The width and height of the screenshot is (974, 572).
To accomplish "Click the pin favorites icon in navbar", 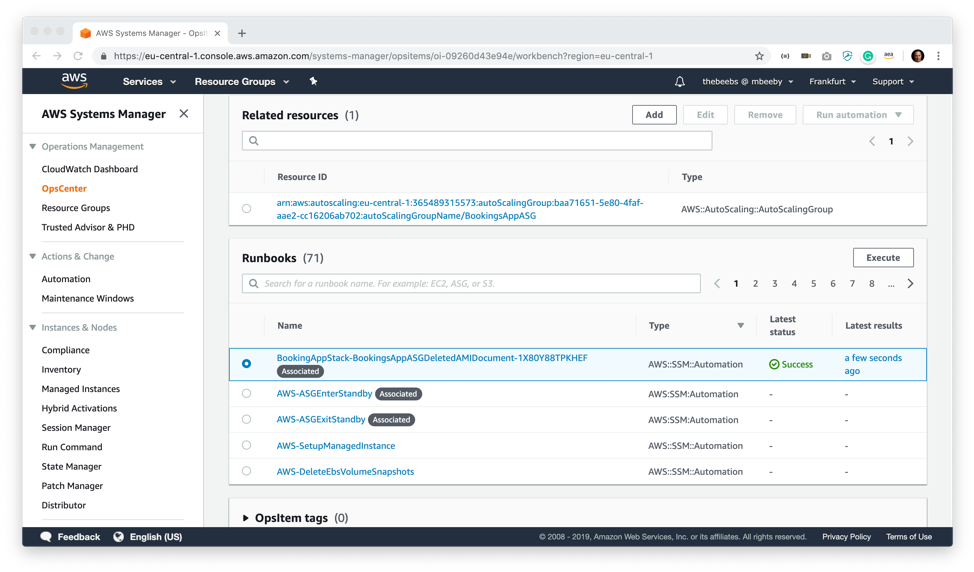I will pos(313,81).
